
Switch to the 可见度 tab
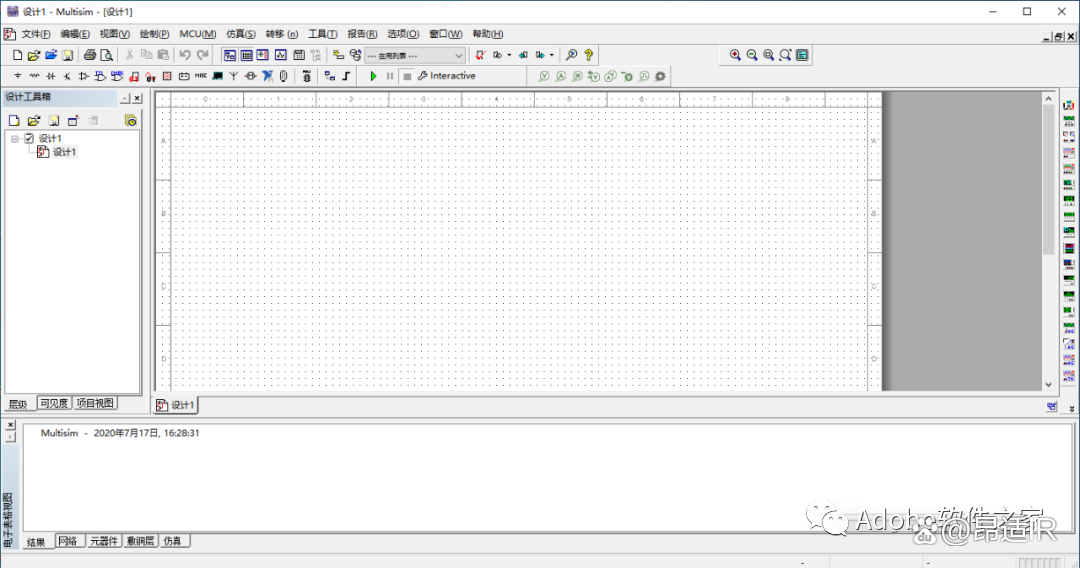click(x=54, y=403)
